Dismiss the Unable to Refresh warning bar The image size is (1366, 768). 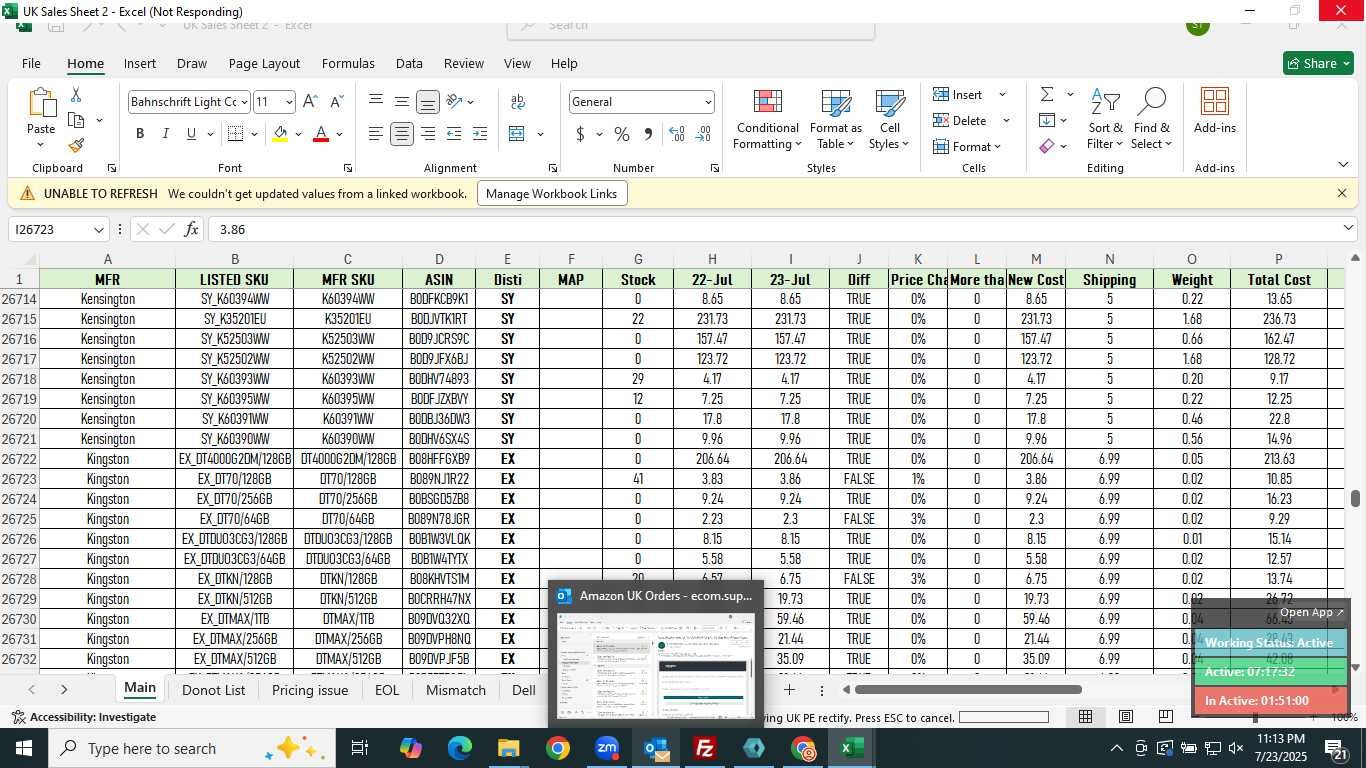coord(1342,193)
